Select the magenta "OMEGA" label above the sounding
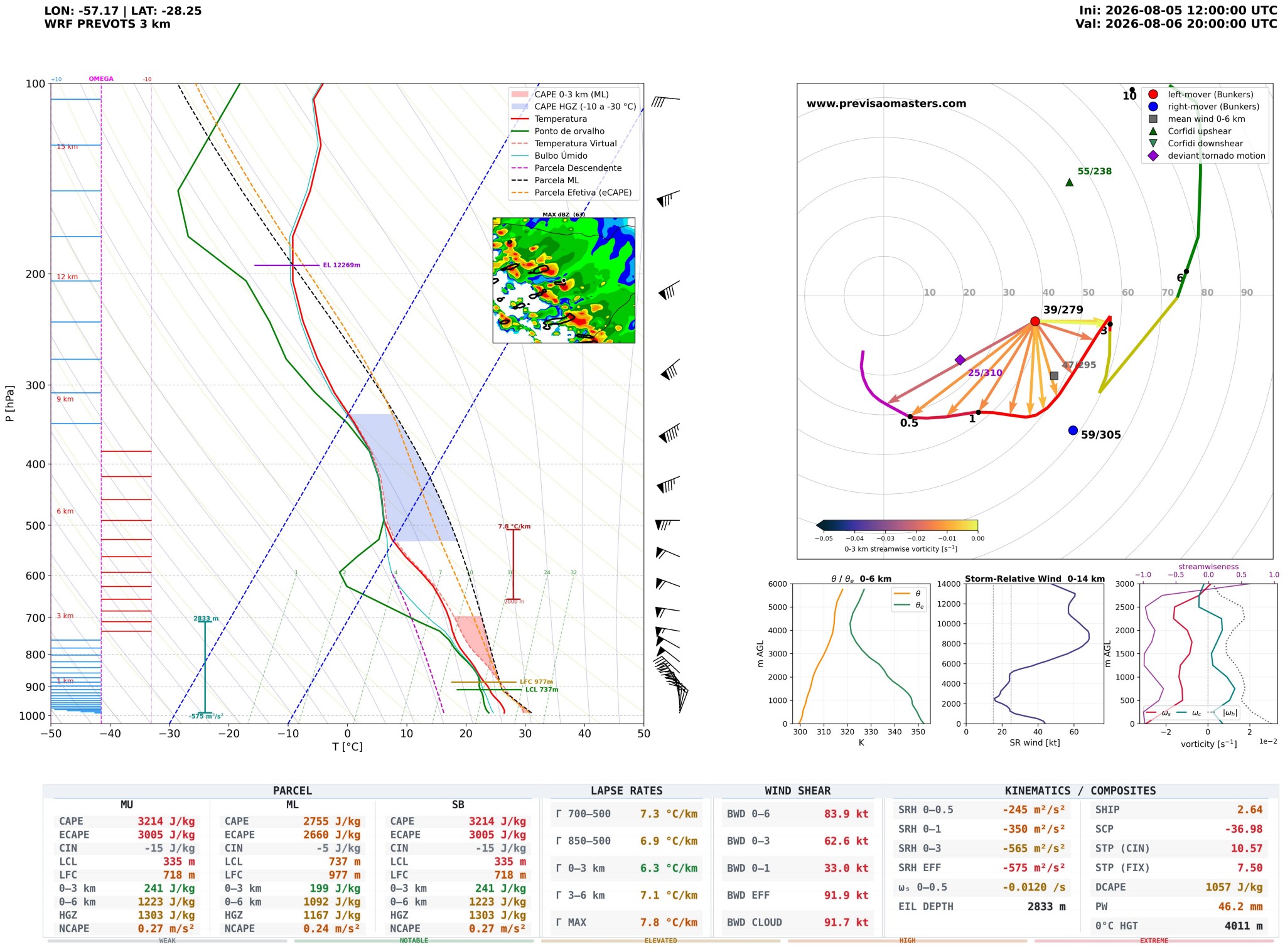This screenshot has width=1285, height=952. click(101, 79)
